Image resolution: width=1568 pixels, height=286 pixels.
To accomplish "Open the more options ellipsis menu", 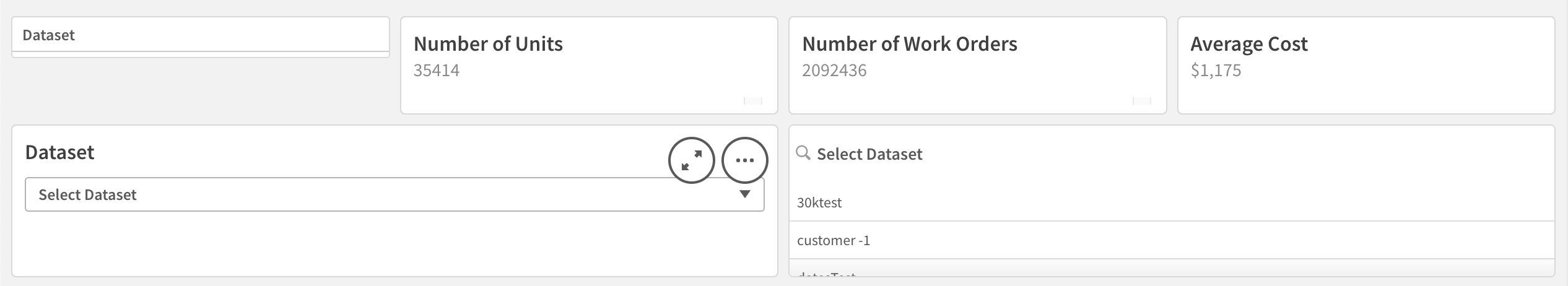I will pos(745,160).
